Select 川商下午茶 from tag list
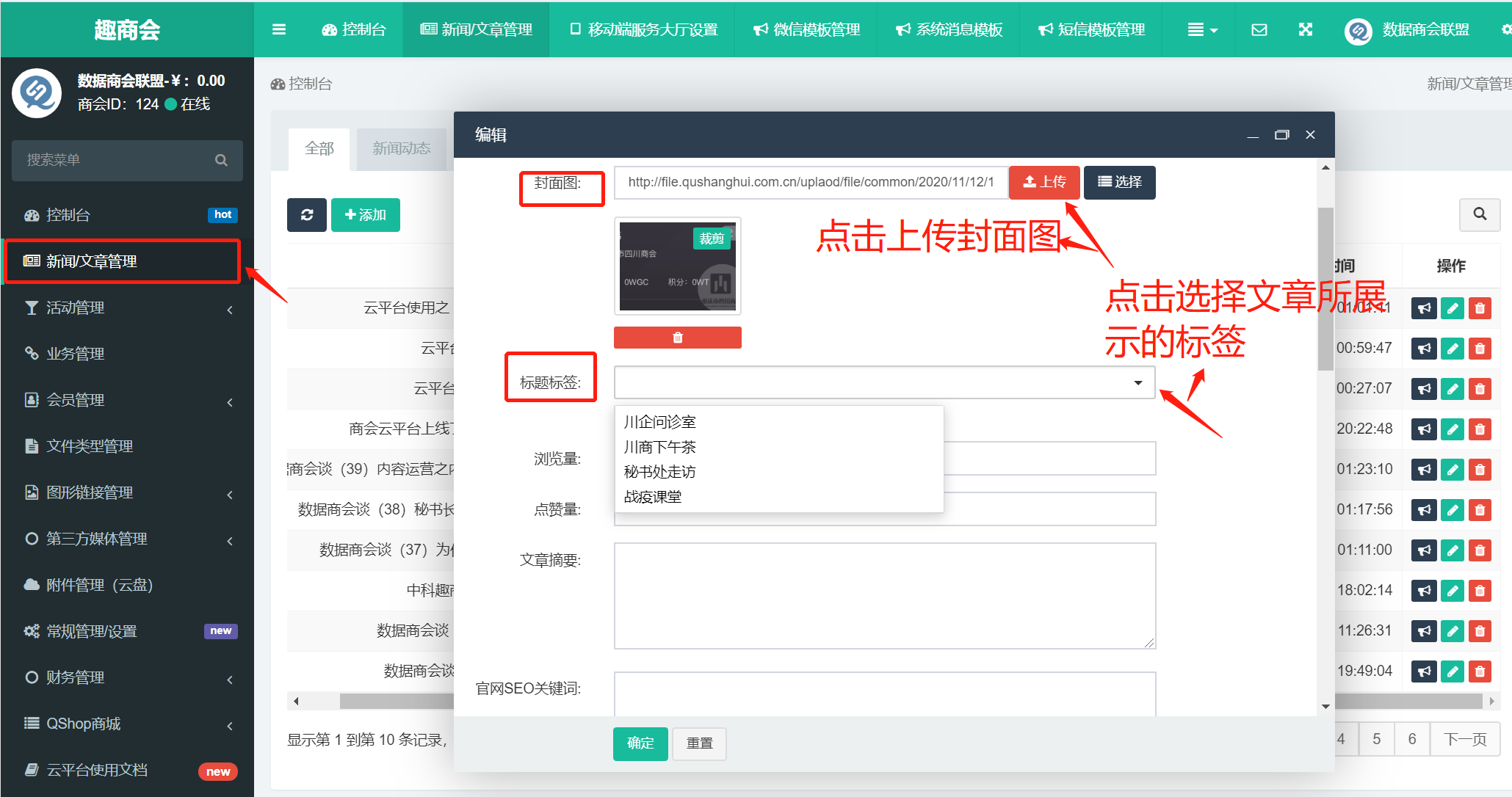This screenshot has height=797, width=1512. 659,447
